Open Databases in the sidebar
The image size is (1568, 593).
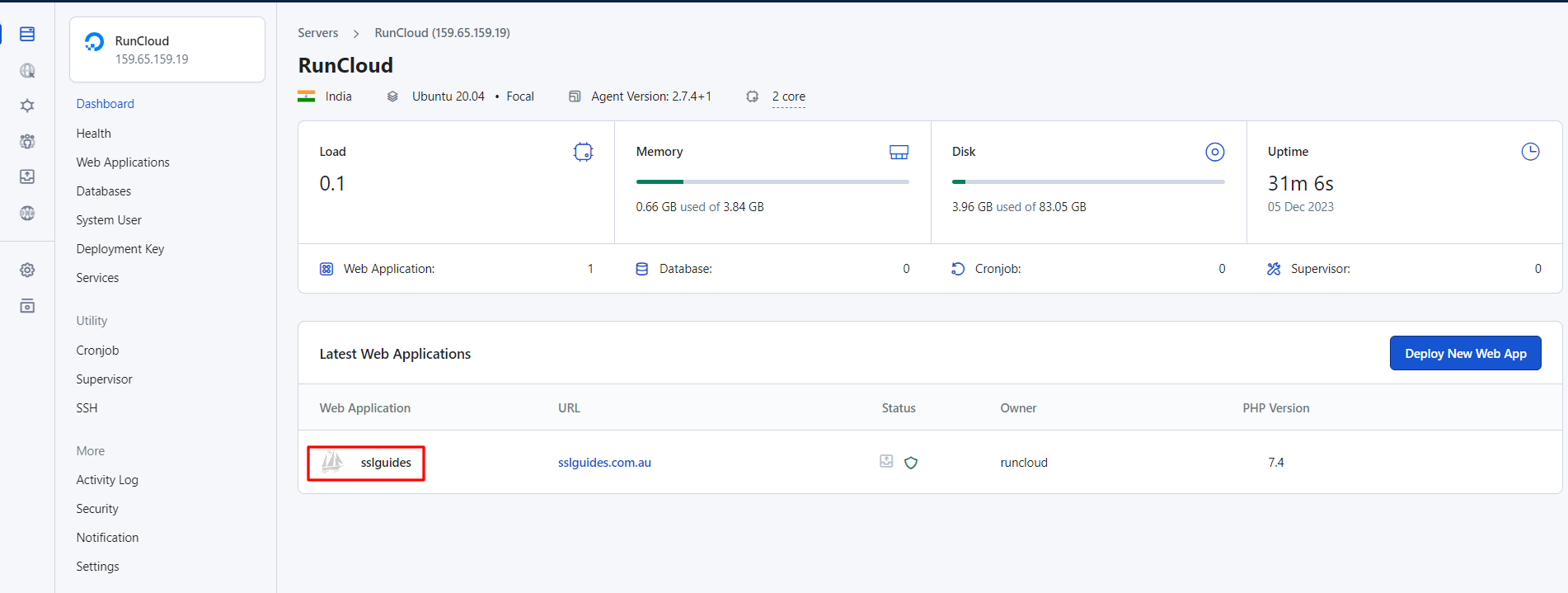coord(104,191)
